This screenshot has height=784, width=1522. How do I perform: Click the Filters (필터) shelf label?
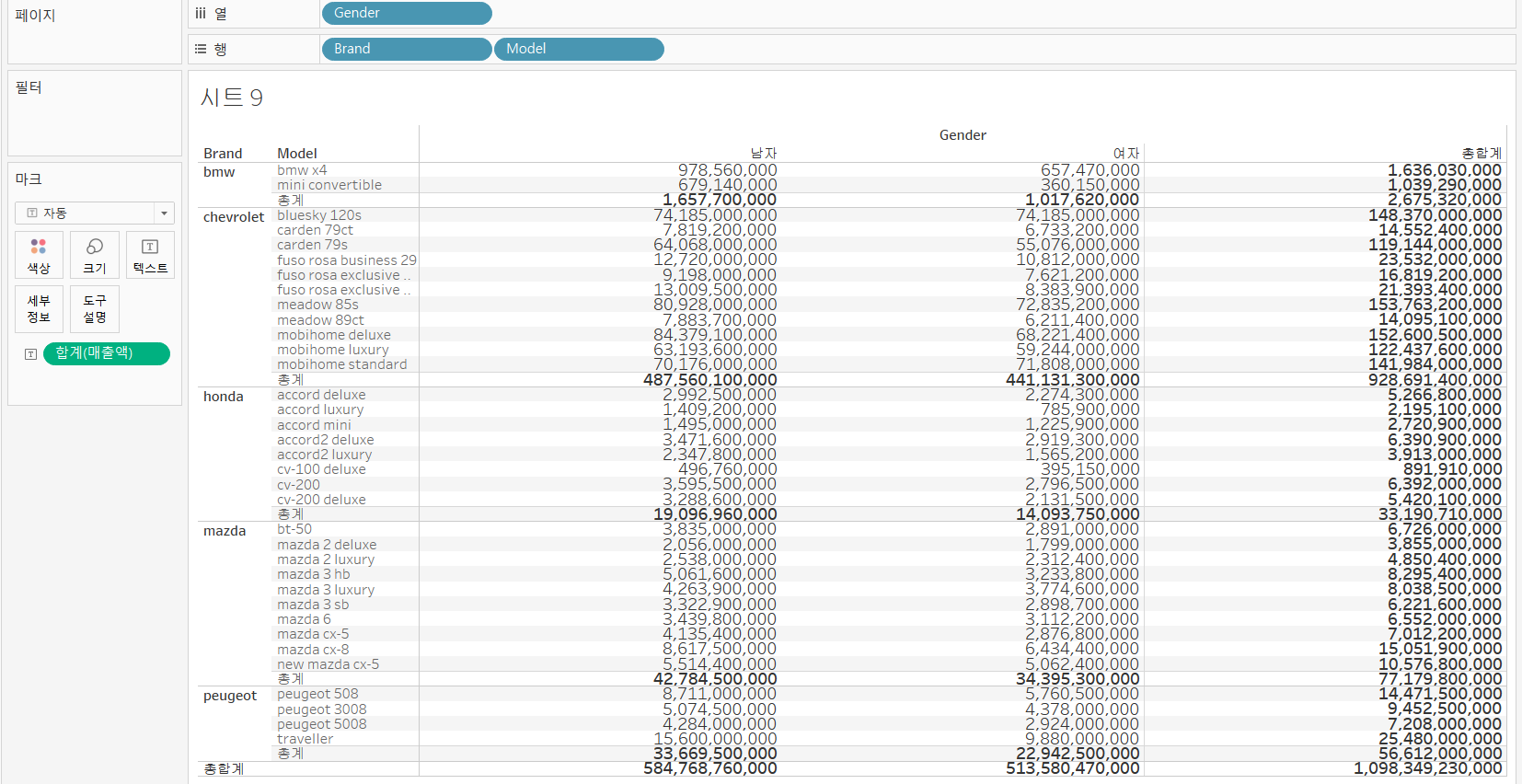[29, 87]
